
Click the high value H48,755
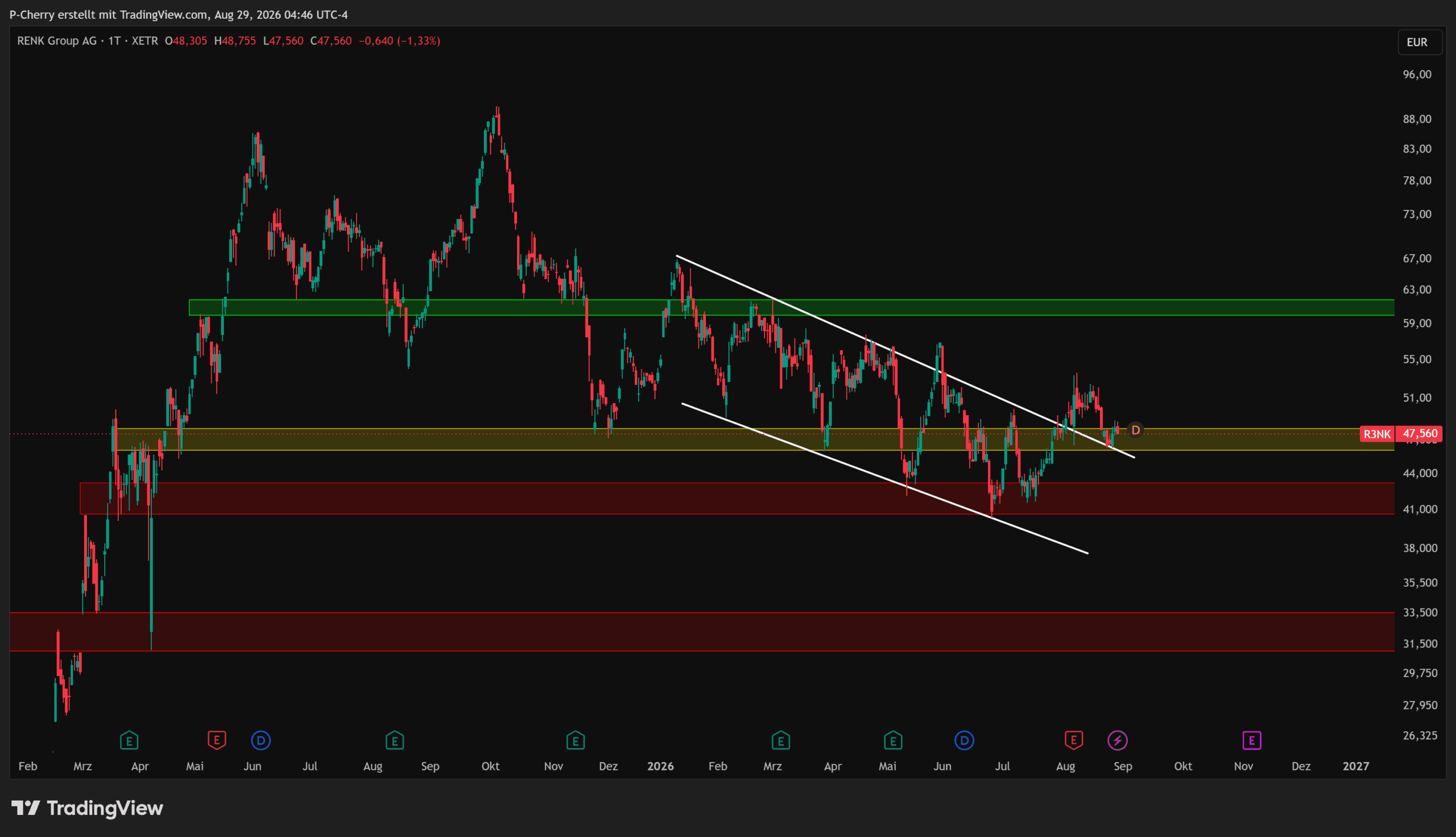(235, 41)
